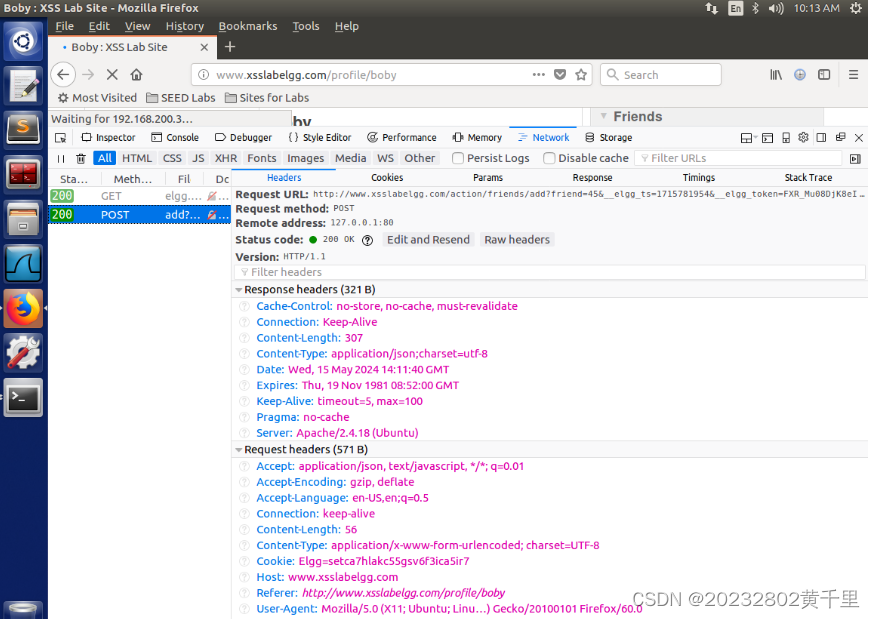
Task: Pause network recording
Action: [x=61, y=159]
